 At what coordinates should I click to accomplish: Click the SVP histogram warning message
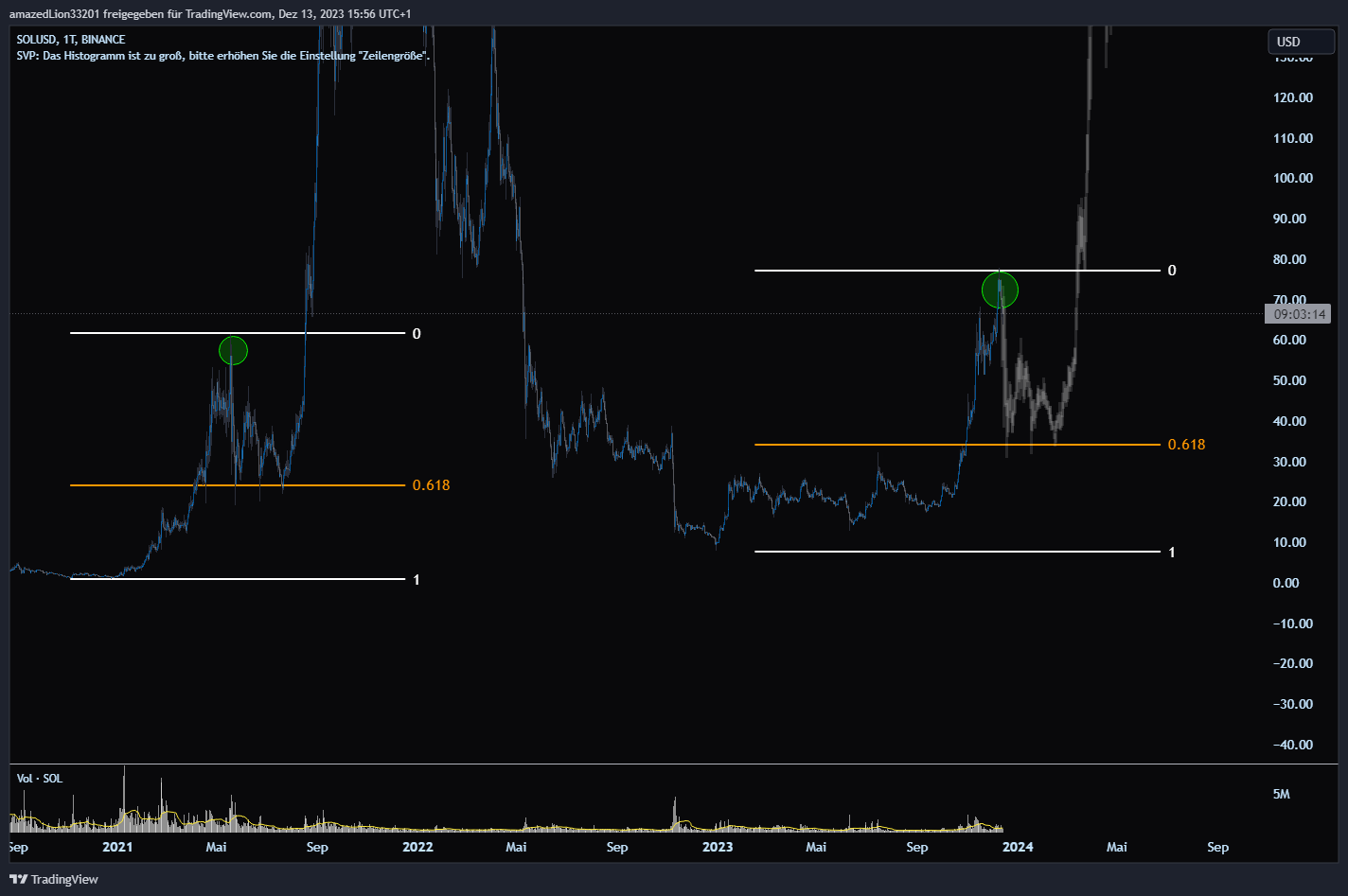coord(223,56)
